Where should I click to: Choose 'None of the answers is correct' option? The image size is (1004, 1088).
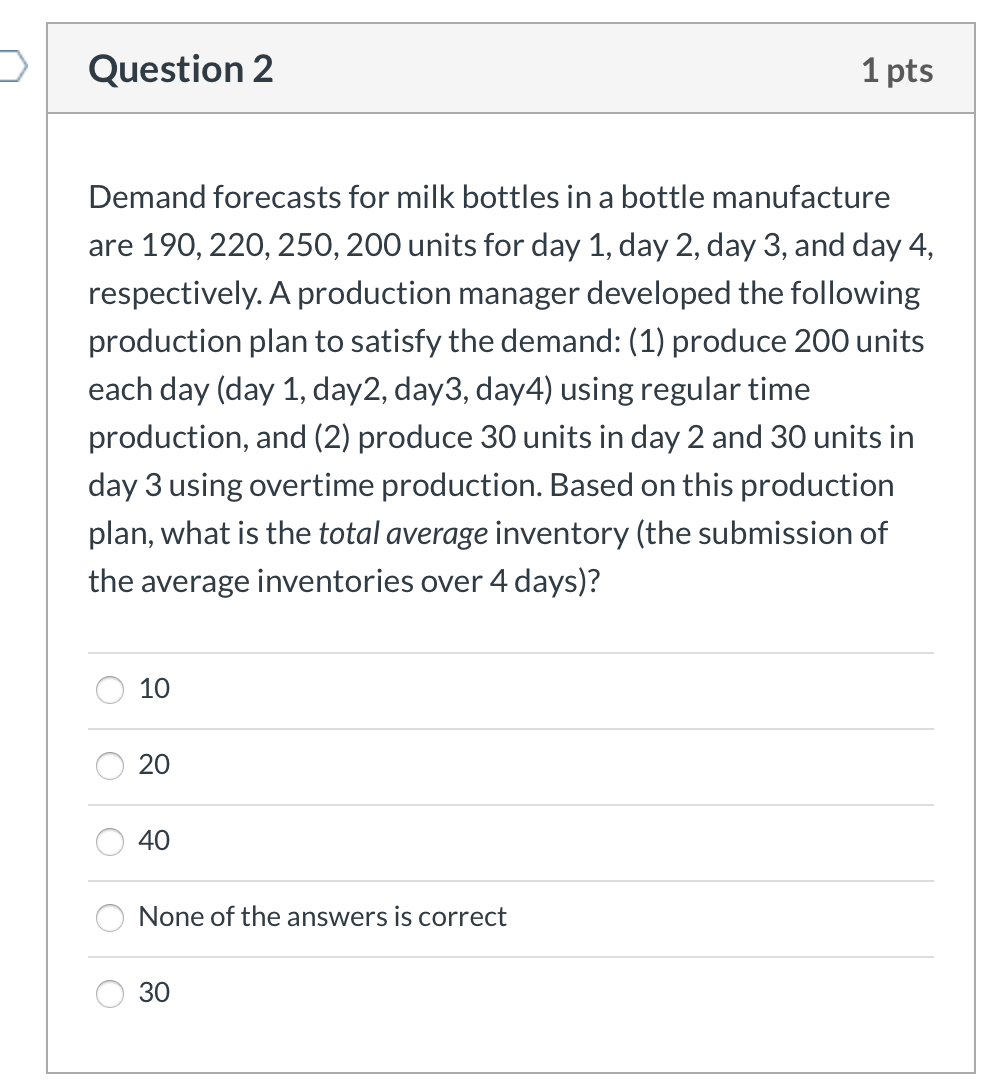click(110, 917)
